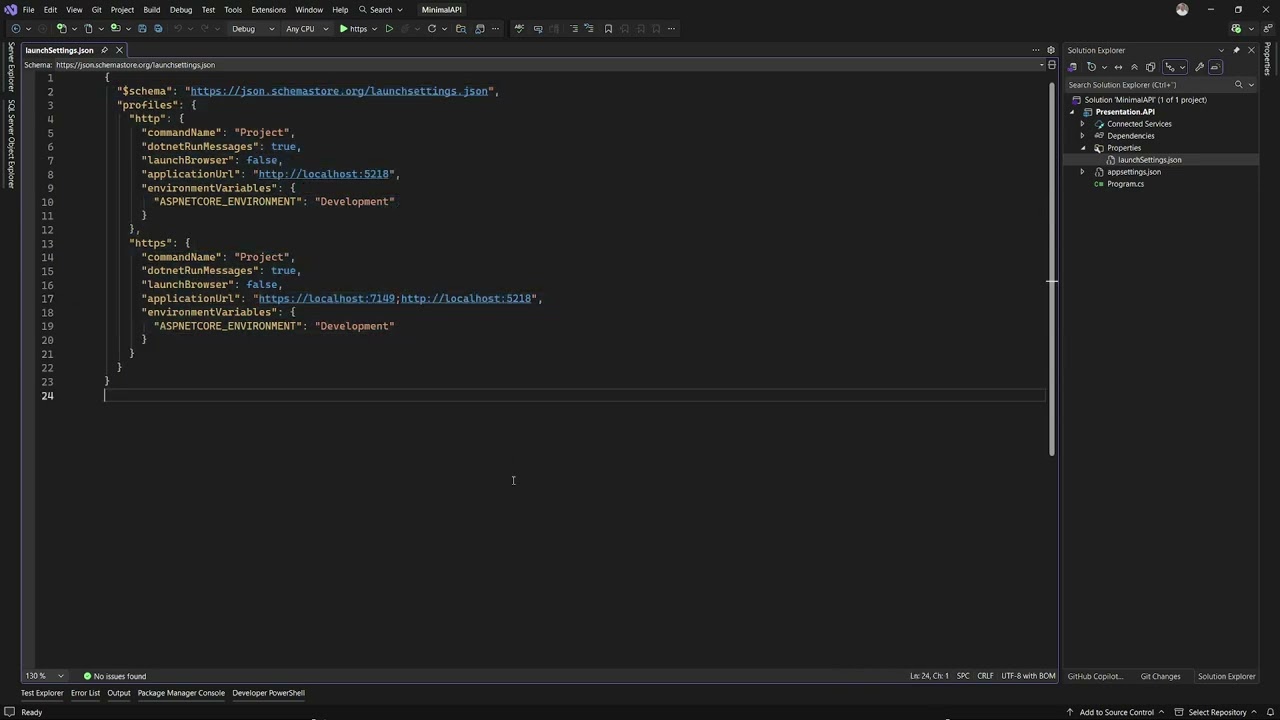Screen dimensions: 1280x720
Task: Click the editor split window icon
Action: [1051, 65]
